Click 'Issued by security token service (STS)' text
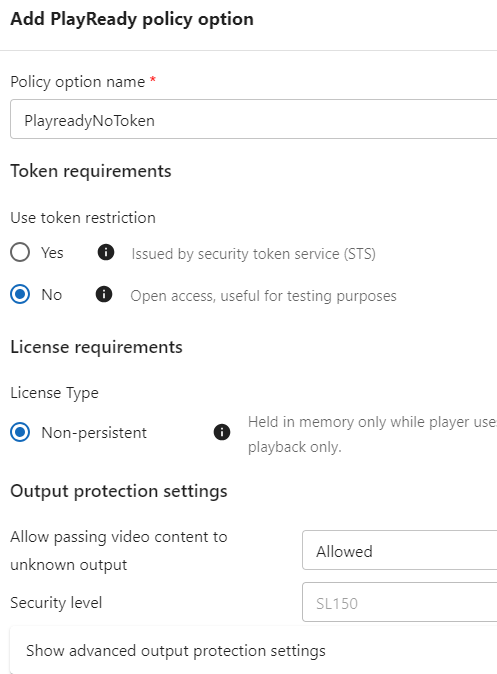Image resolution: width=497 pixels, height=674 pixels. 254,254
